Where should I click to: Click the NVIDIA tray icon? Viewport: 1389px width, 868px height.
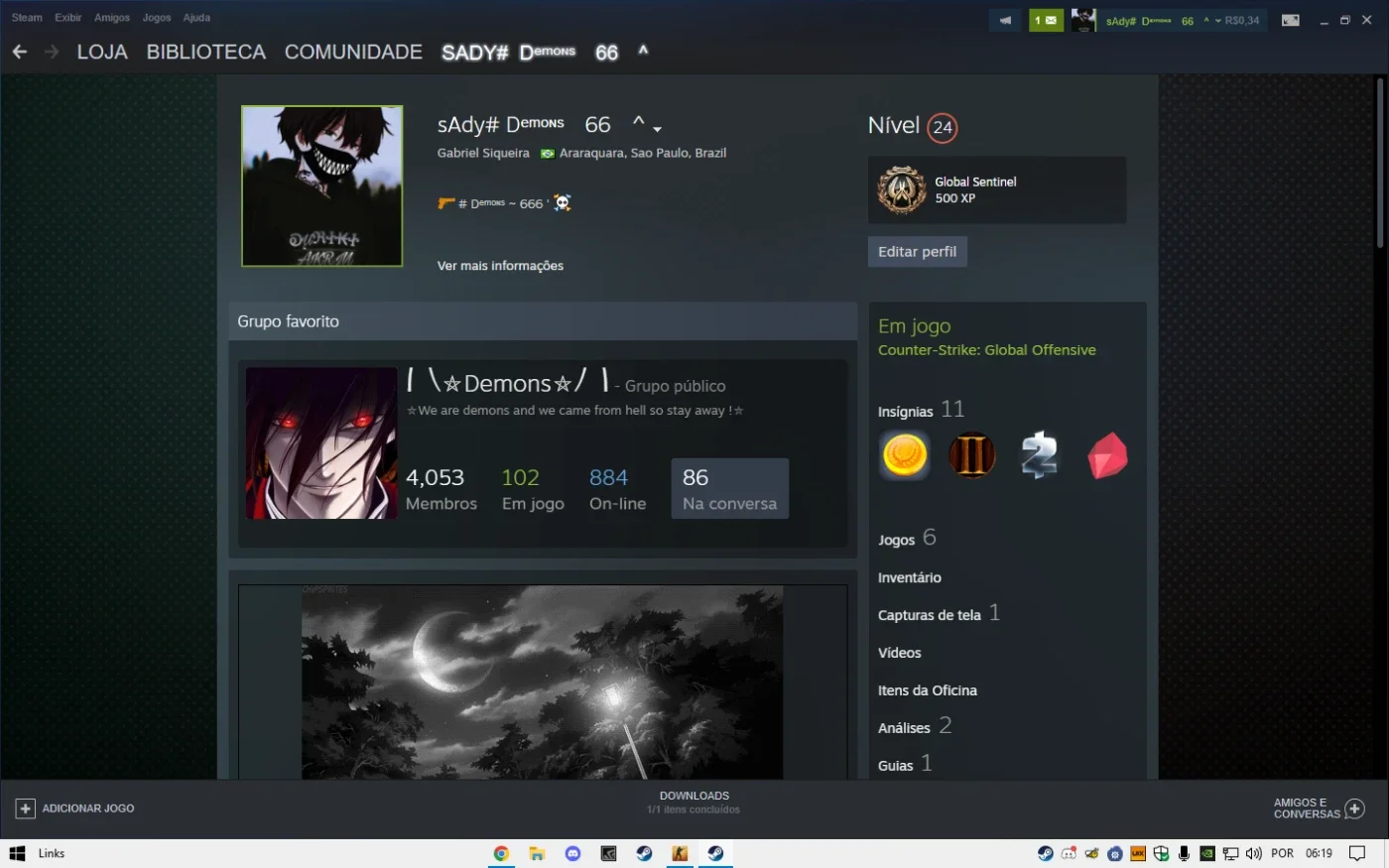pyautogui.click(x=1207, y=853)
